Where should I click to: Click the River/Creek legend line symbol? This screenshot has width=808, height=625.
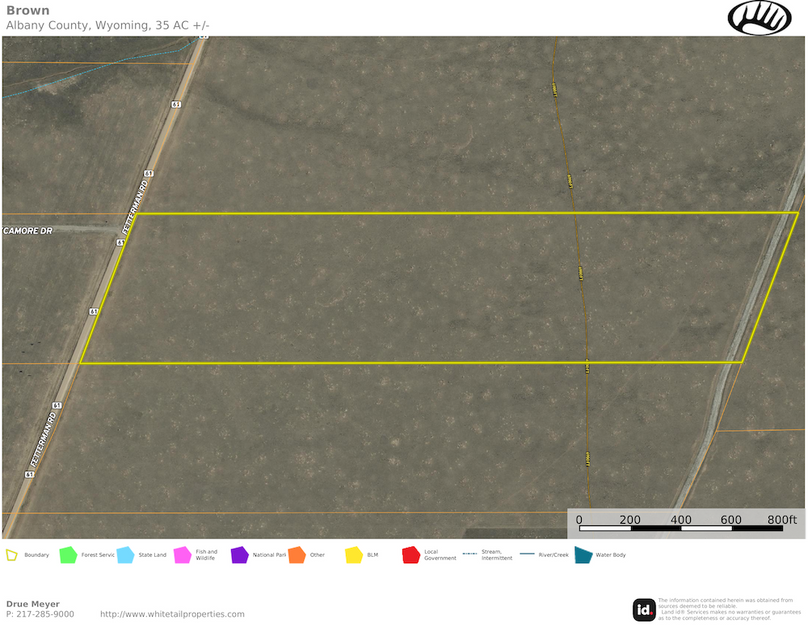pyautogui.click(x=526, y=555)
